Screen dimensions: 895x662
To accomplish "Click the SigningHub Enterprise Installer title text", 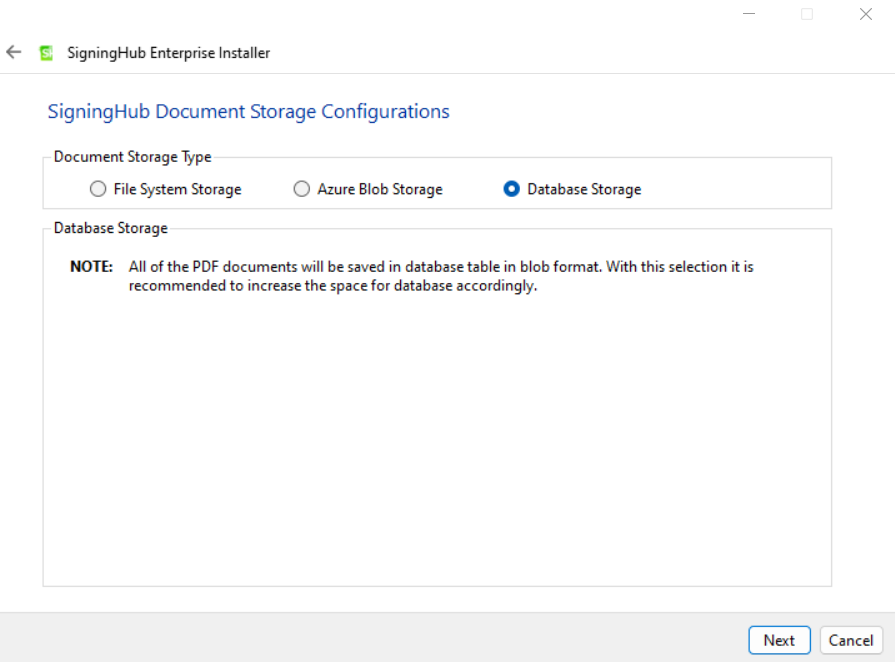I will [x=168, y=53].
